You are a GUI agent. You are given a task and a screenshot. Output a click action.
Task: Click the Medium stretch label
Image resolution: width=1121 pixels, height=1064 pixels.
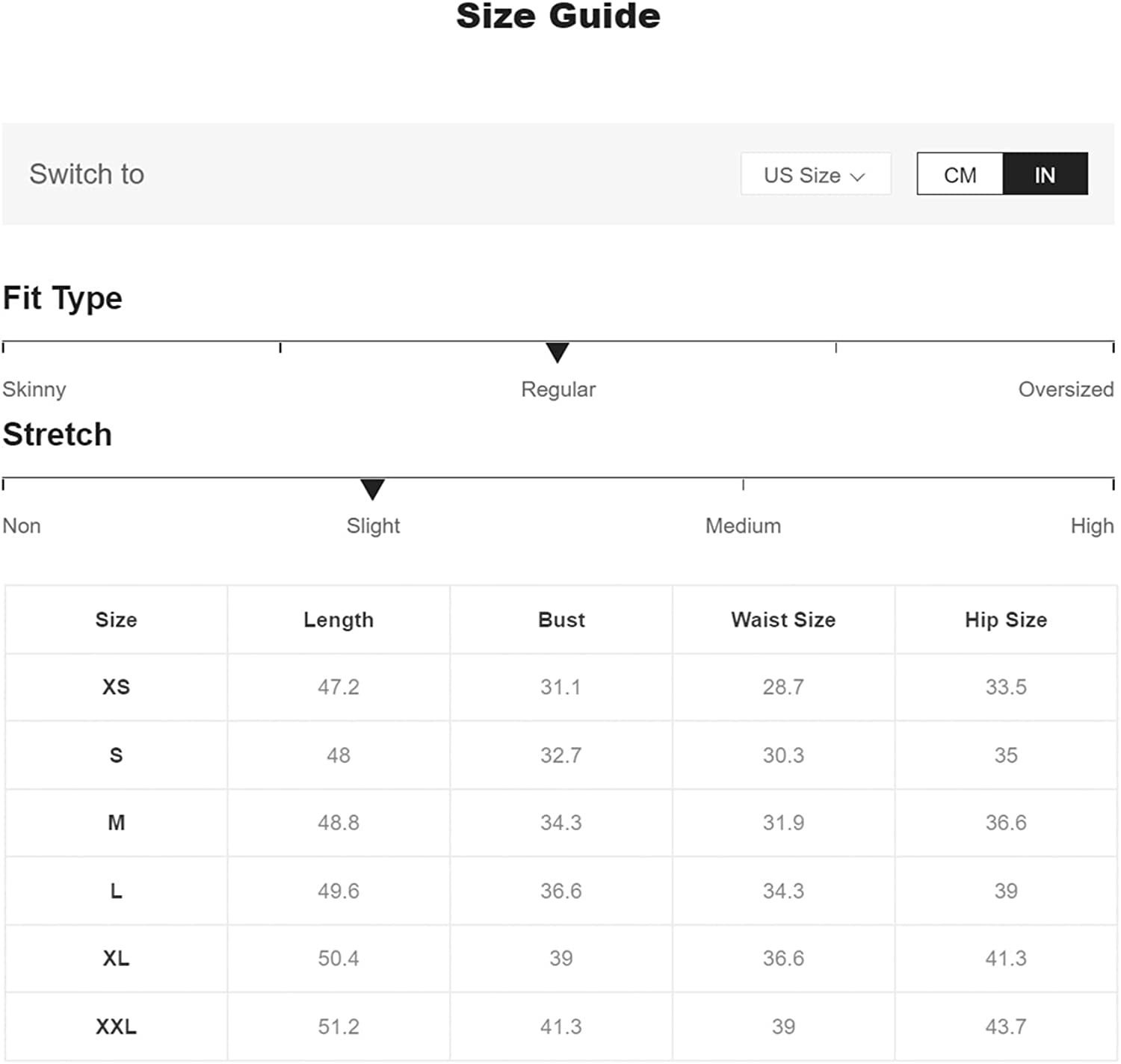point(743,526)
